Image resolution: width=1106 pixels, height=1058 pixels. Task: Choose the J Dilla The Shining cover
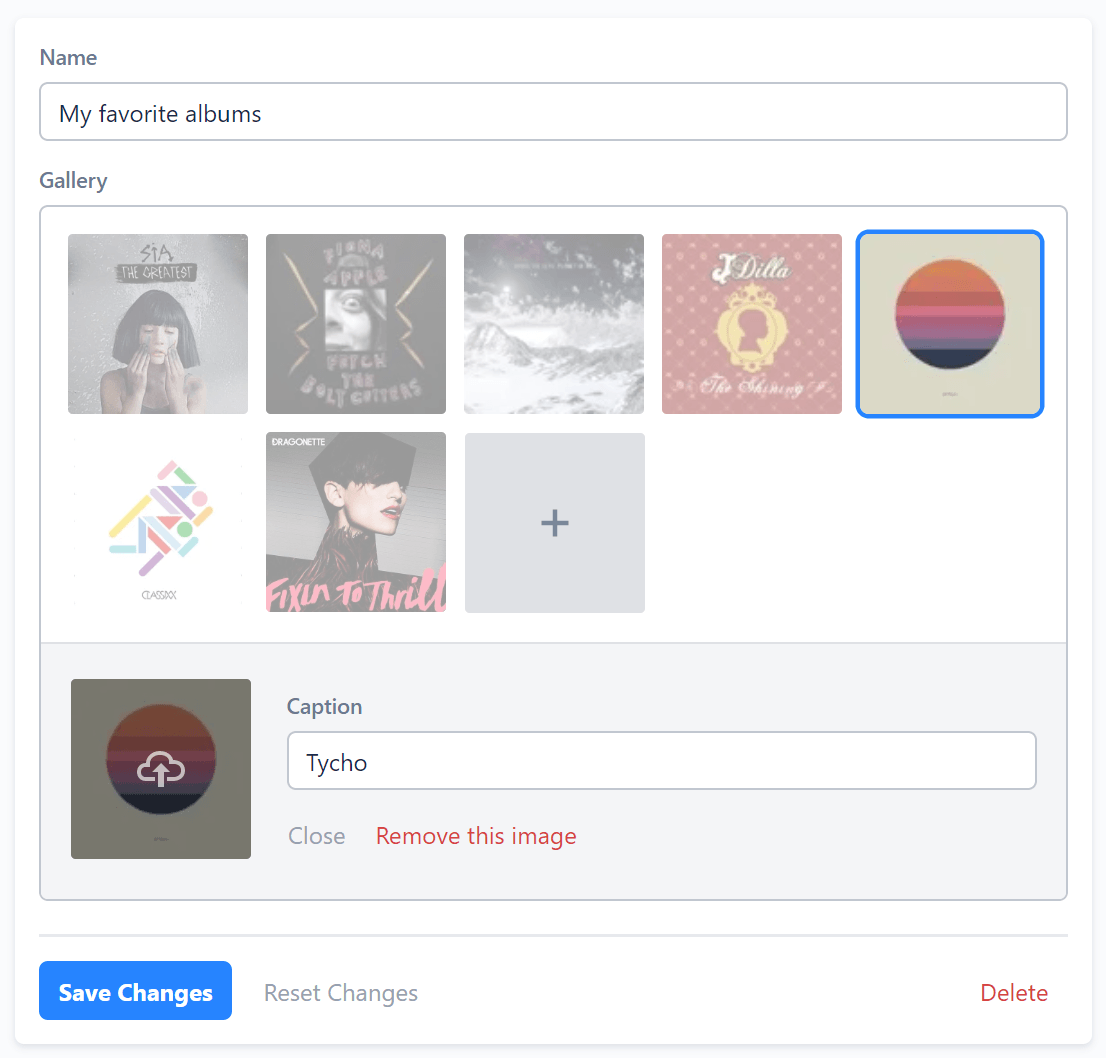[x=752, y=324]
